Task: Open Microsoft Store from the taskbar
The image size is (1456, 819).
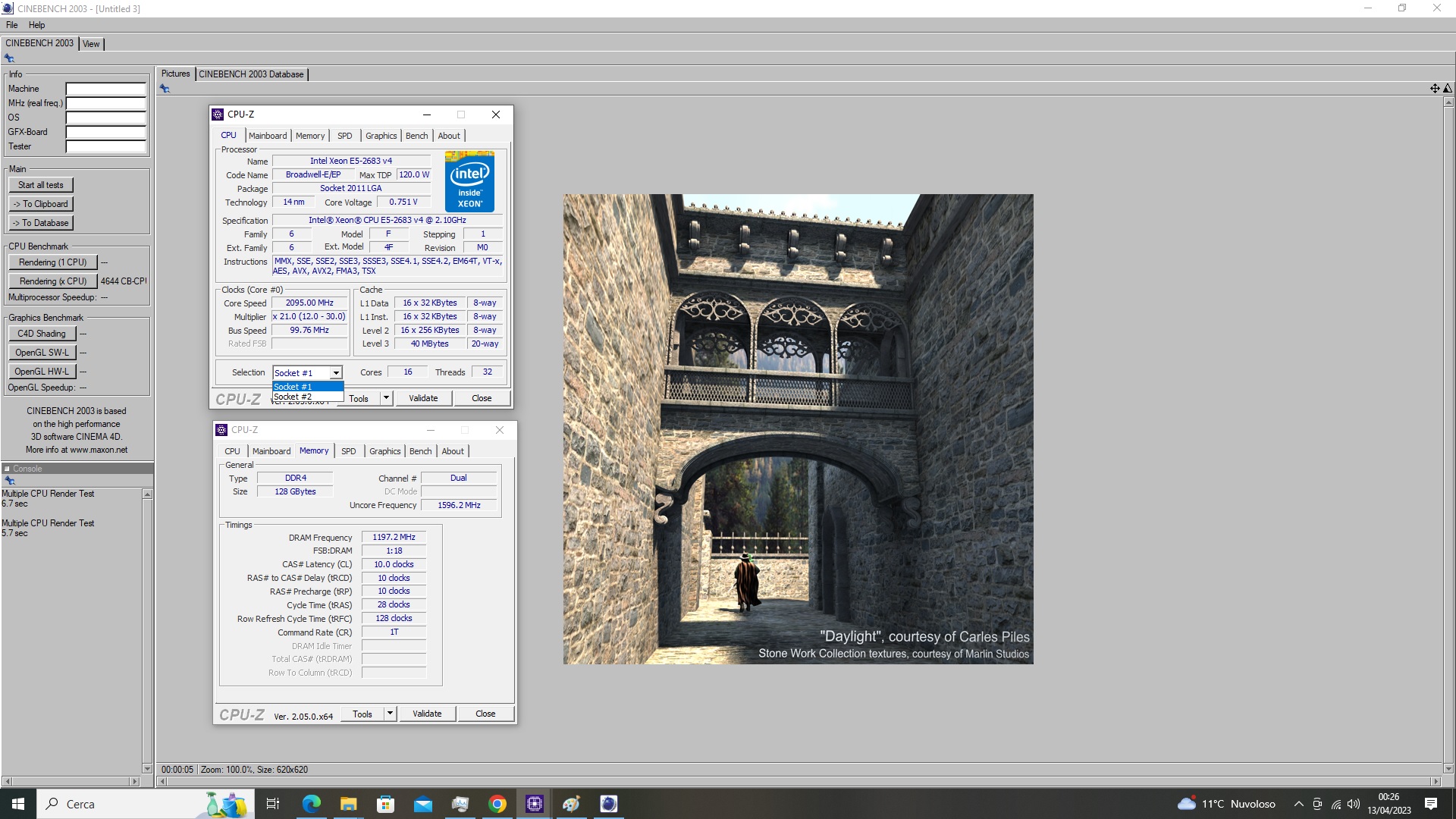Action: 385,804
